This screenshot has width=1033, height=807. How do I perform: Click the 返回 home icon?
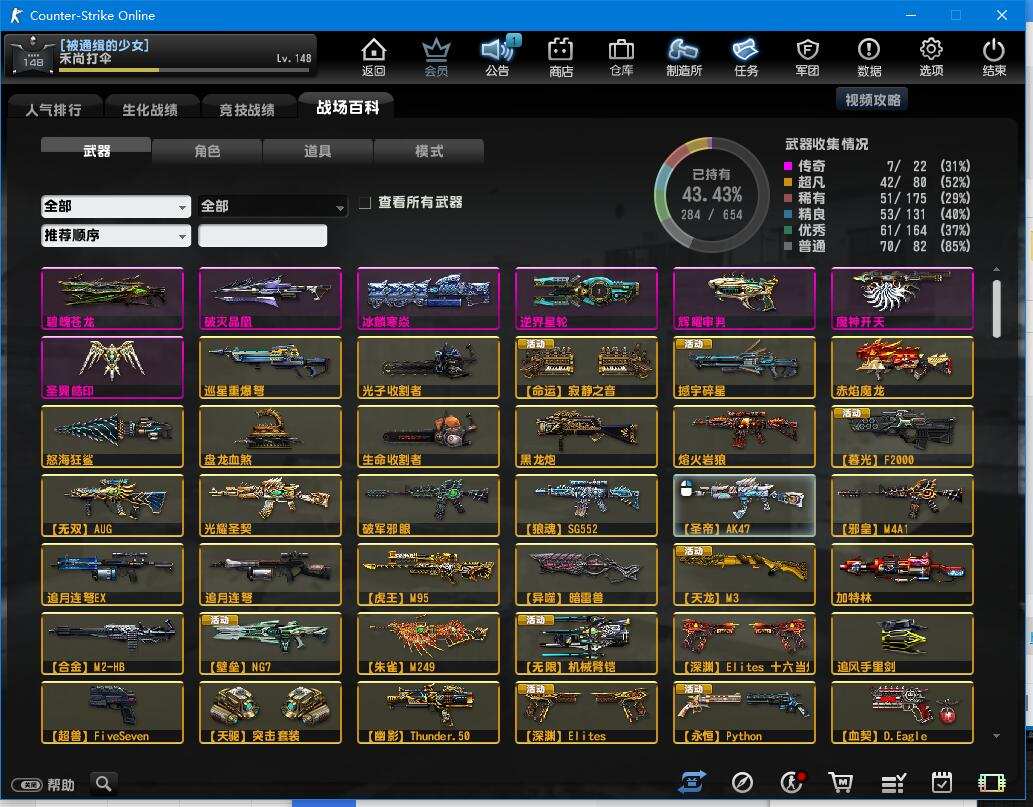tap(374, 57)
